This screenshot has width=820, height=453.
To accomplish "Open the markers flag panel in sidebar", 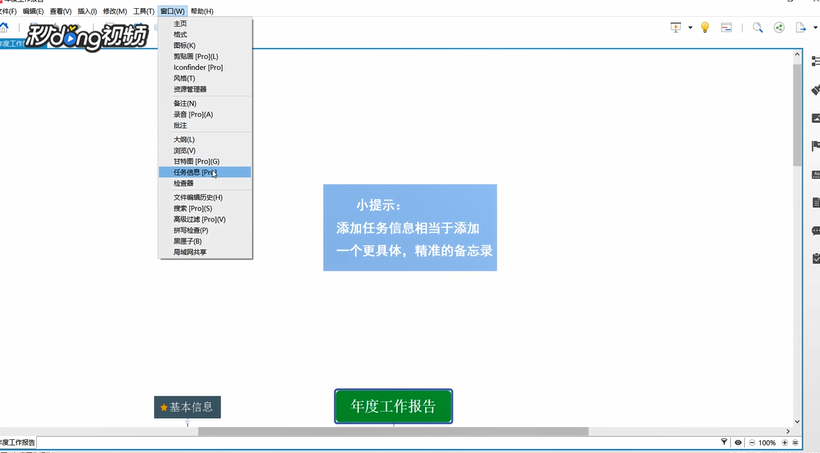I will [815, 146].
